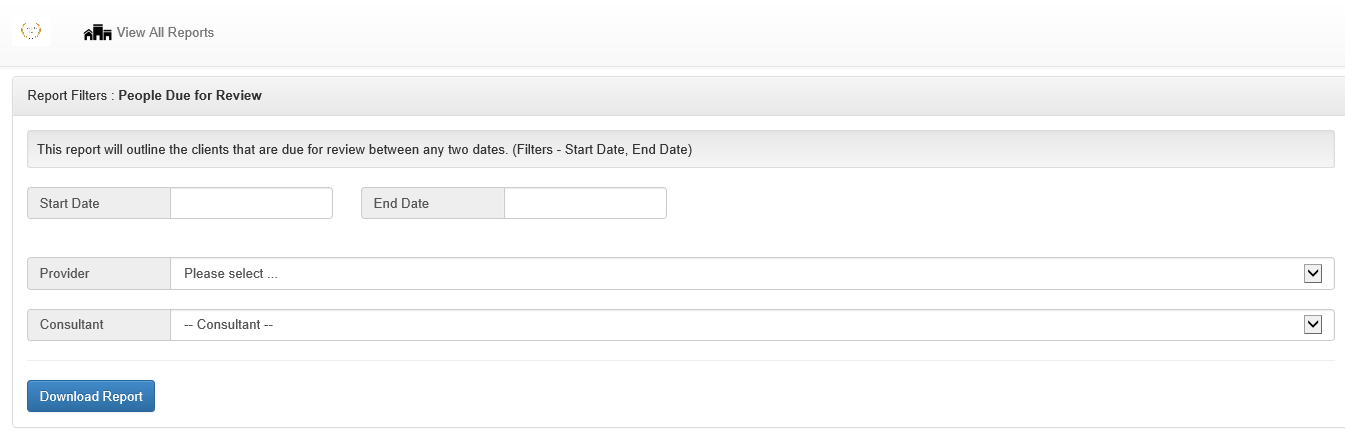Click the report description info banner
1345x439 pixels.
[680, 150]
